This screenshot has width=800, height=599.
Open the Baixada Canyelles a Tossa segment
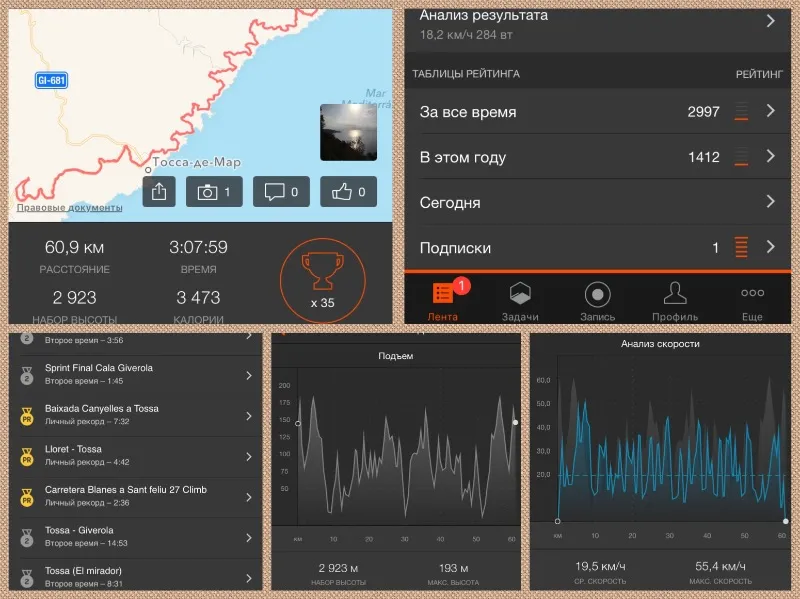[136, 416]
